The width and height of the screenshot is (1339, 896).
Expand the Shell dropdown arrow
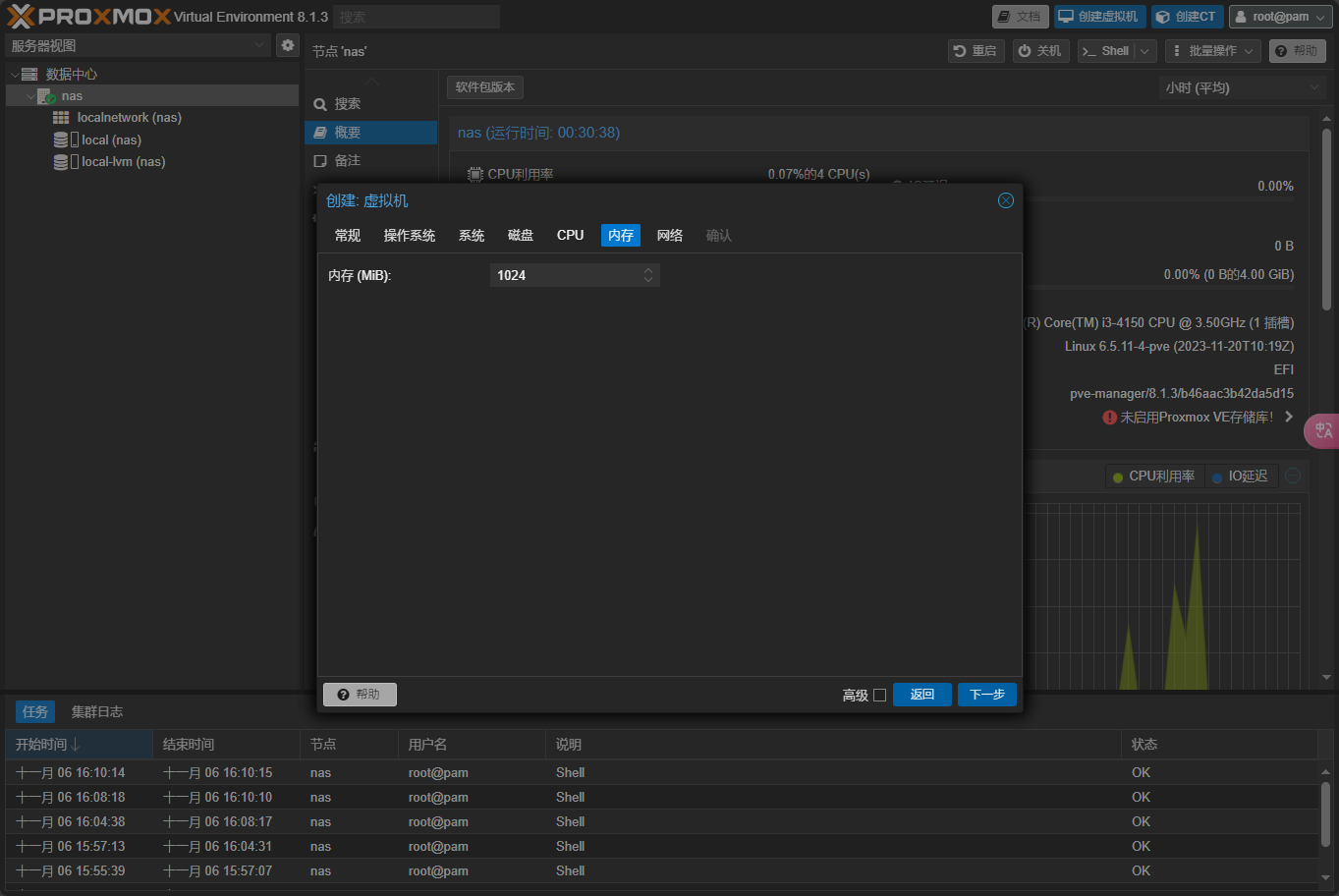coord(1145,51)
